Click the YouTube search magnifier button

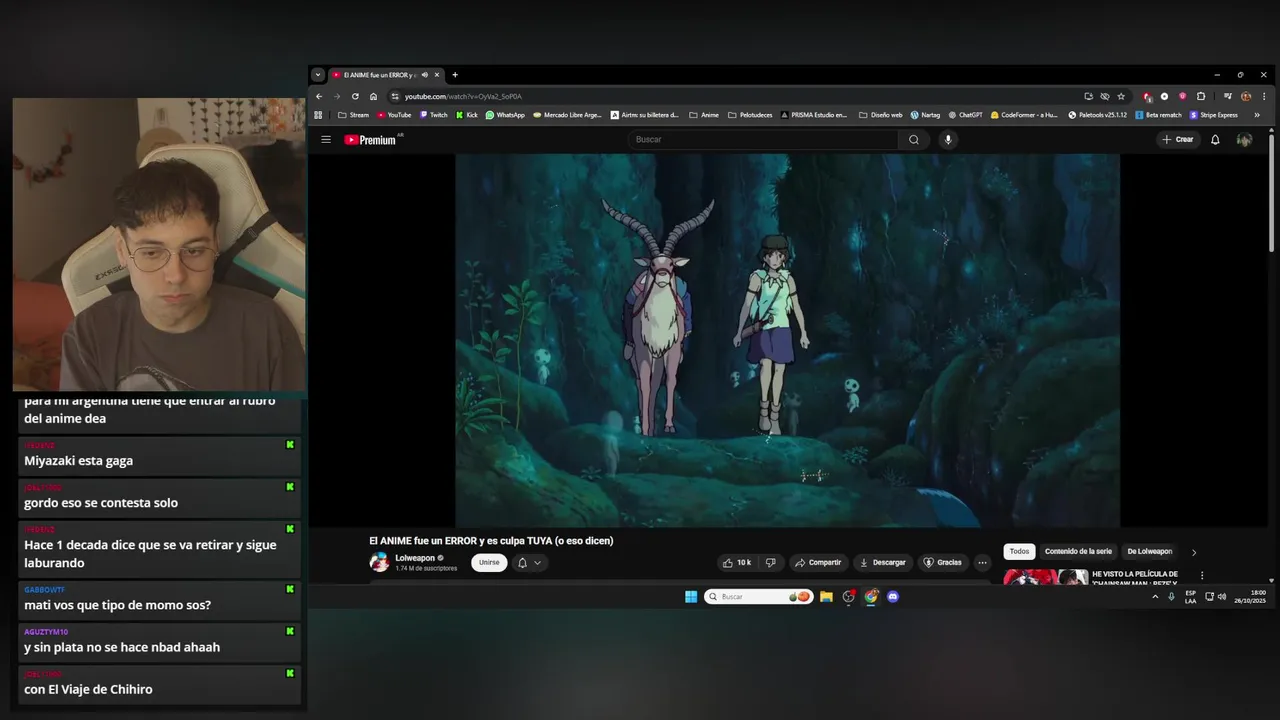point(913,140)
